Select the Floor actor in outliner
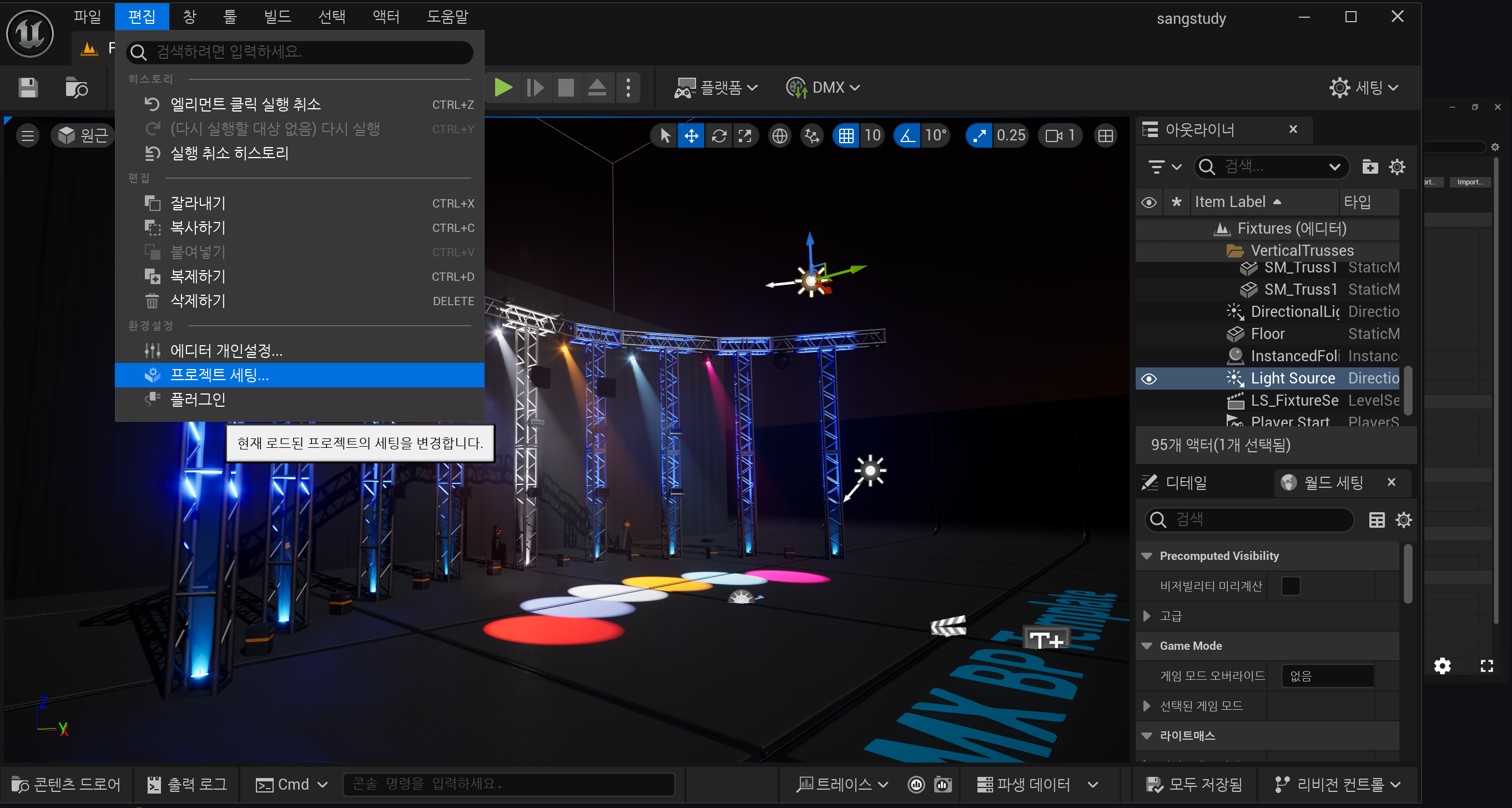The width and height of the screenshot is (1512, 808). point(1268,335)
